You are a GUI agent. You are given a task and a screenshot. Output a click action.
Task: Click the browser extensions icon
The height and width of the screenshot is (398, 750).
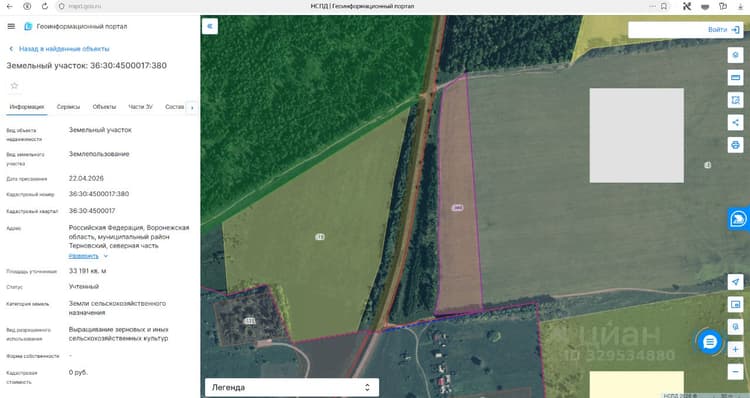coord(723,6)
